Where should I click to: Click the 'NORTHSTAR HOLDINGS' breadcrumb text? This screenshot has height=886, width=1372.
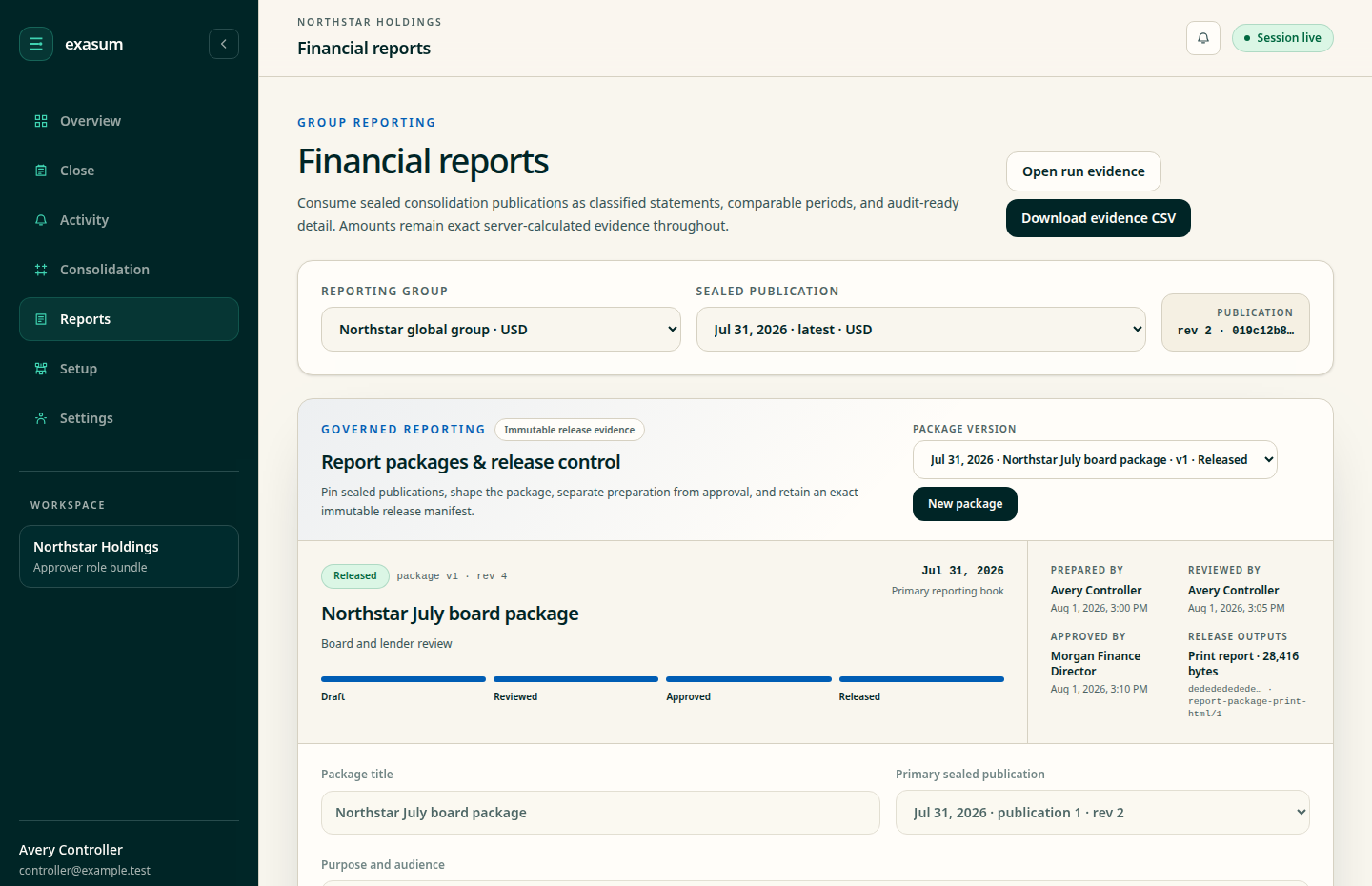(370, 22)
